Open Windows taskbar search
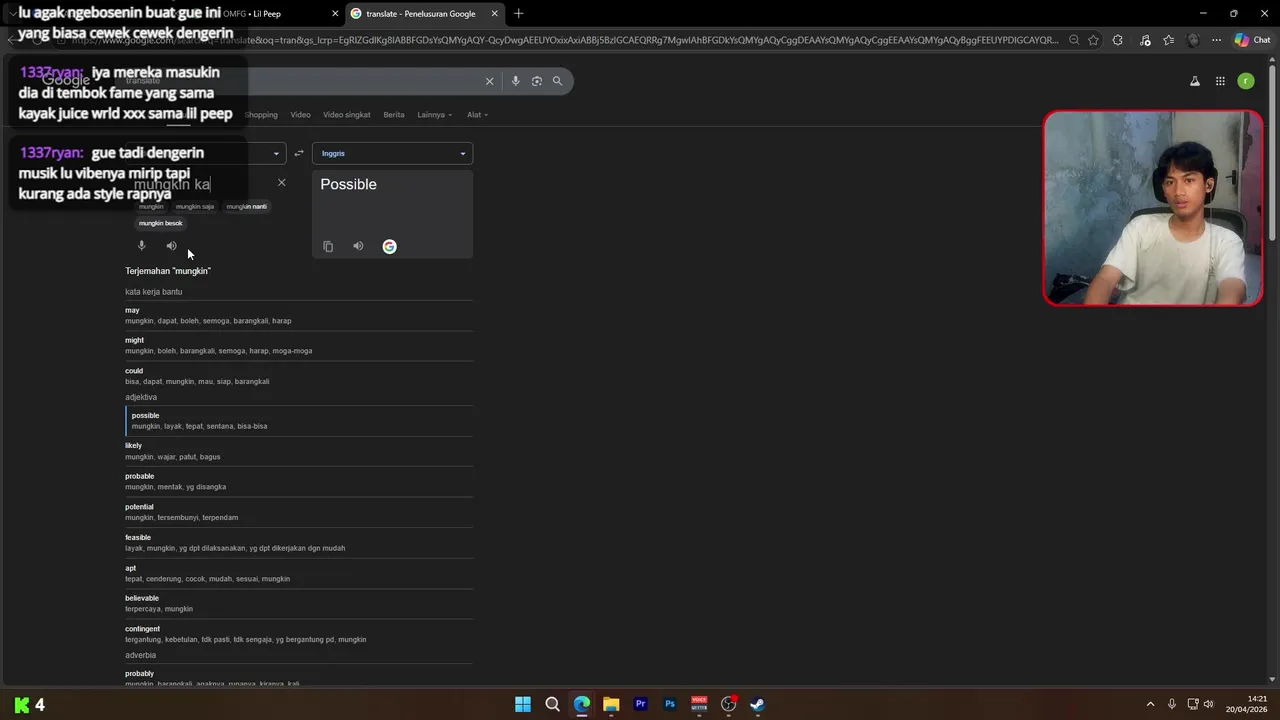The height and width of the screenshot is (720, 1280). [552, 704]
